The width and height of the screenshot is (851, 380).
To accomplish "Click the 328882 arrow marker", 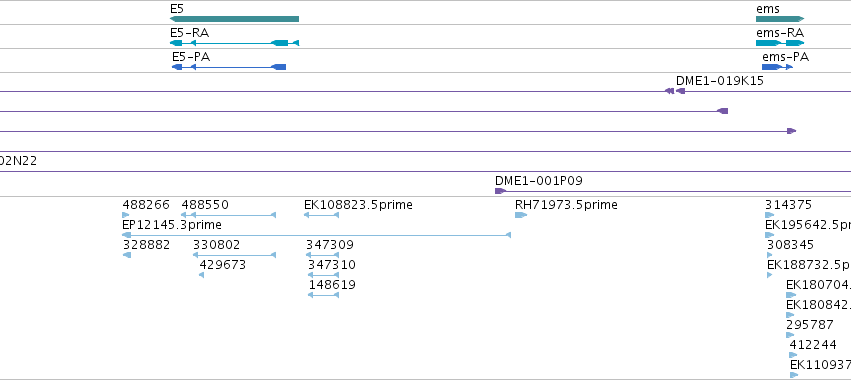I will [x=127, y=255].
